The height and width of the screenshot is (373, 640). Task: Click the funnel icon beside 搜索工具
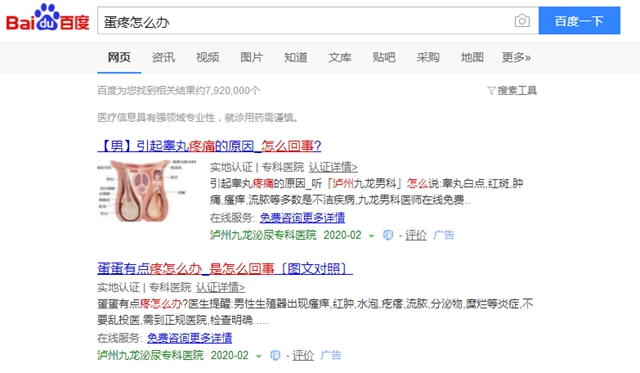tap(491, 91)
